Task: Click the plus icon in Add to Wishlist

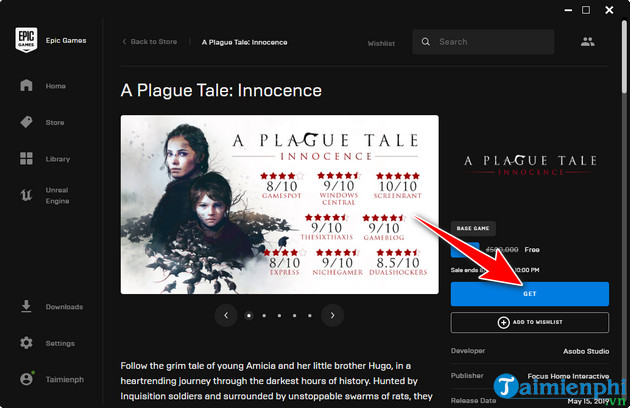Action: (503, 322)
